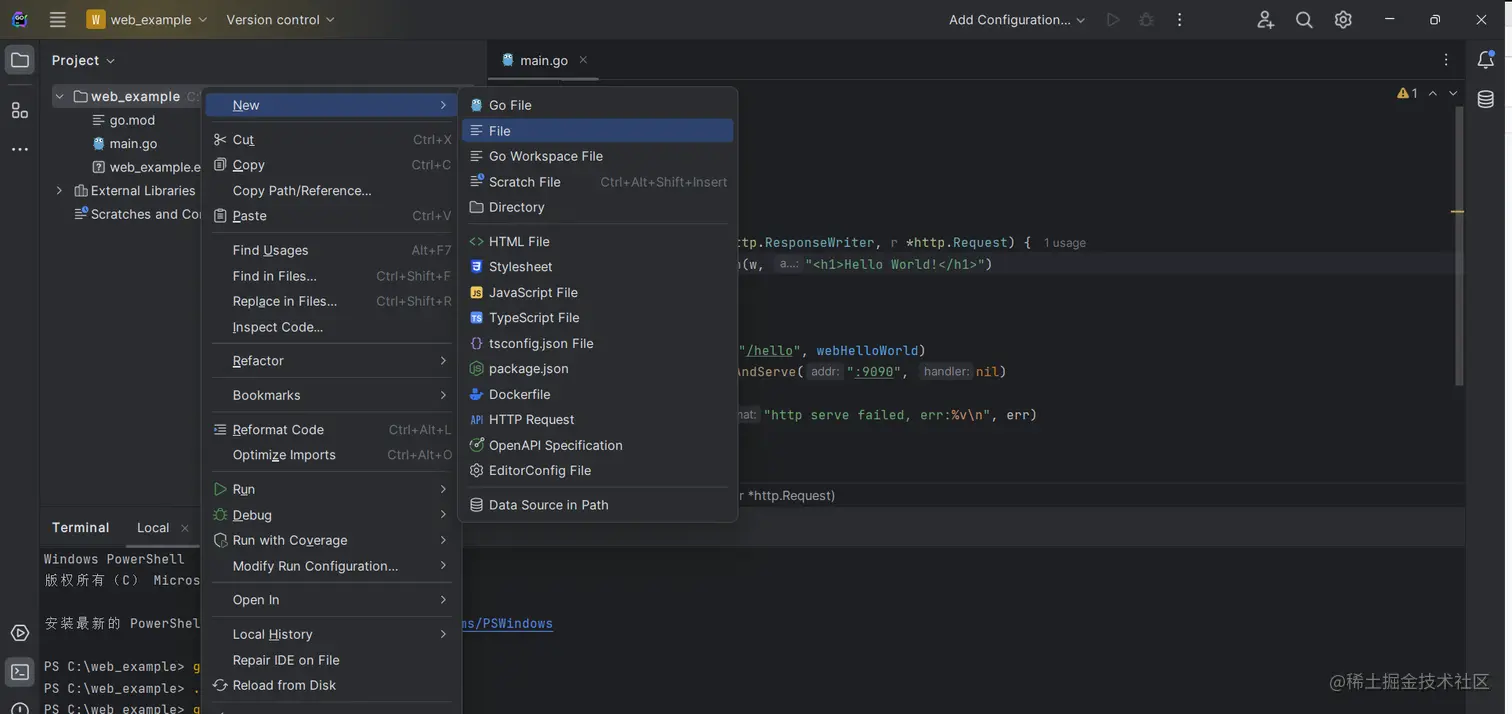Screen dimensions: 1512x714
Task: Expand the Bookmarks submenu
Action: pos(332,395)
